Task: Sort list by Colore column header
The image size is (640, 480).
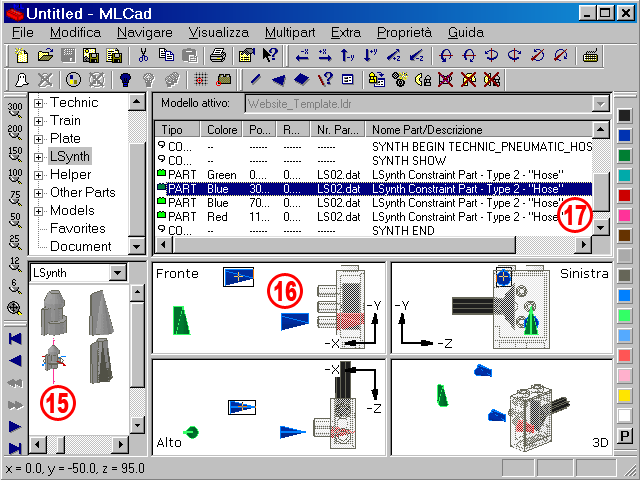Action: click(x=222, y=130)
